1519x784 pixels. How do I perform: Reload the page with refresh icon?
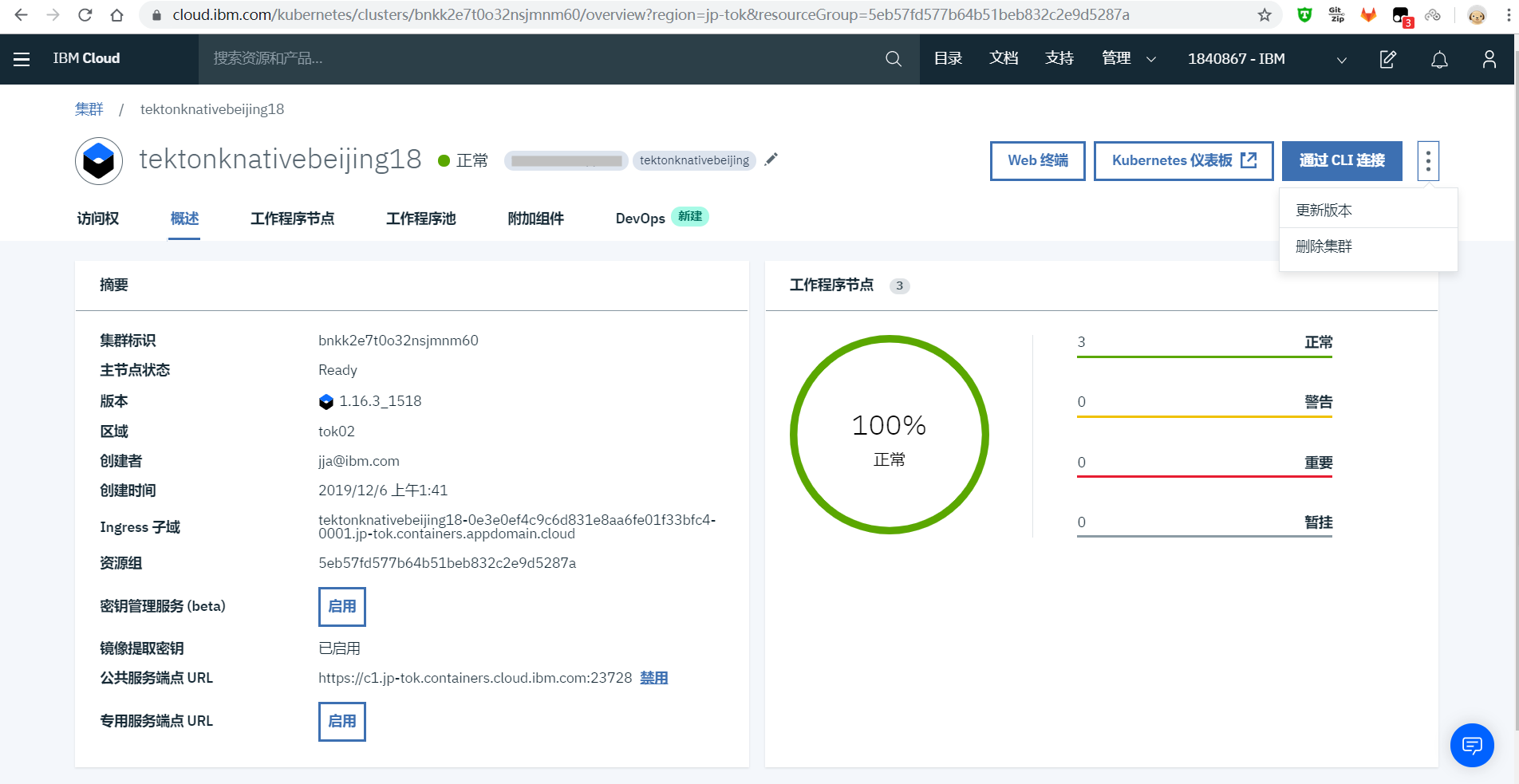[85, 15]
